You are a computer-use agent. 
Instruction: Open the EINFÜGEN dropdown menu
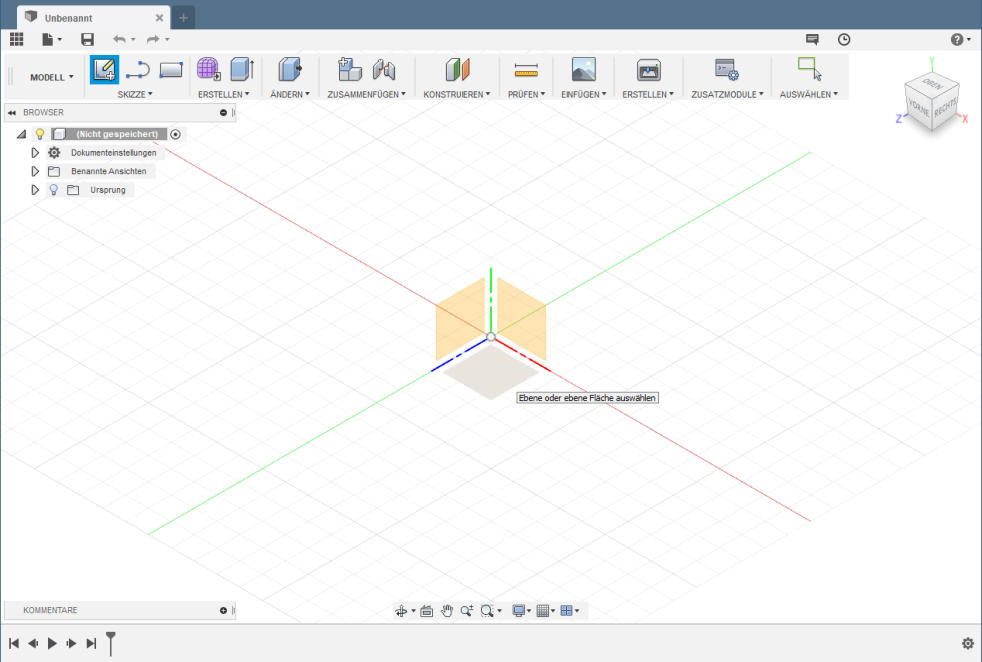[x=584, y=95]
